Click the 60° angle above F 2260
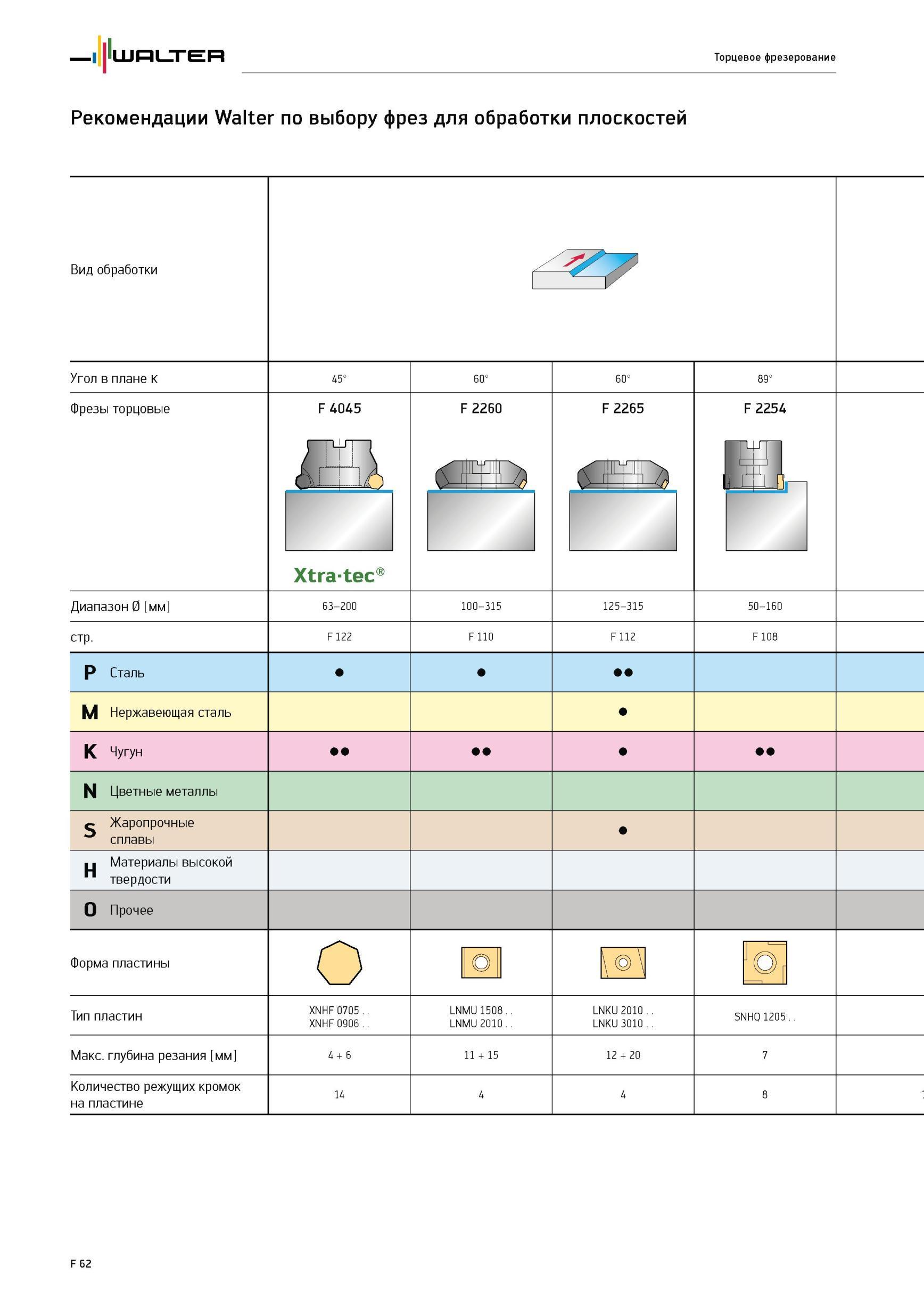 (481, 378)
